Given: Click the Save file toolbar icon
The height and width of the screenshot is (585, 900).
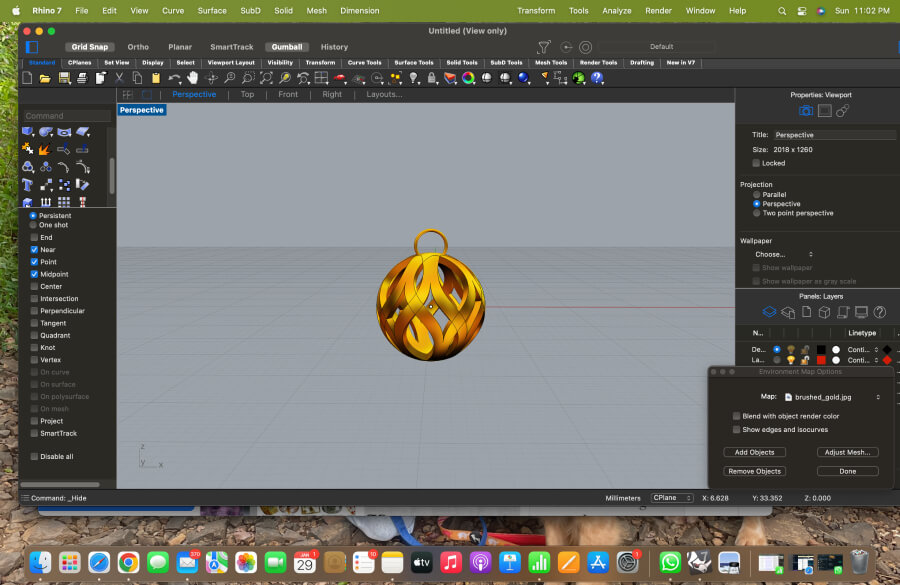Looking at the screenshot, I should click(x=64, y=78).
